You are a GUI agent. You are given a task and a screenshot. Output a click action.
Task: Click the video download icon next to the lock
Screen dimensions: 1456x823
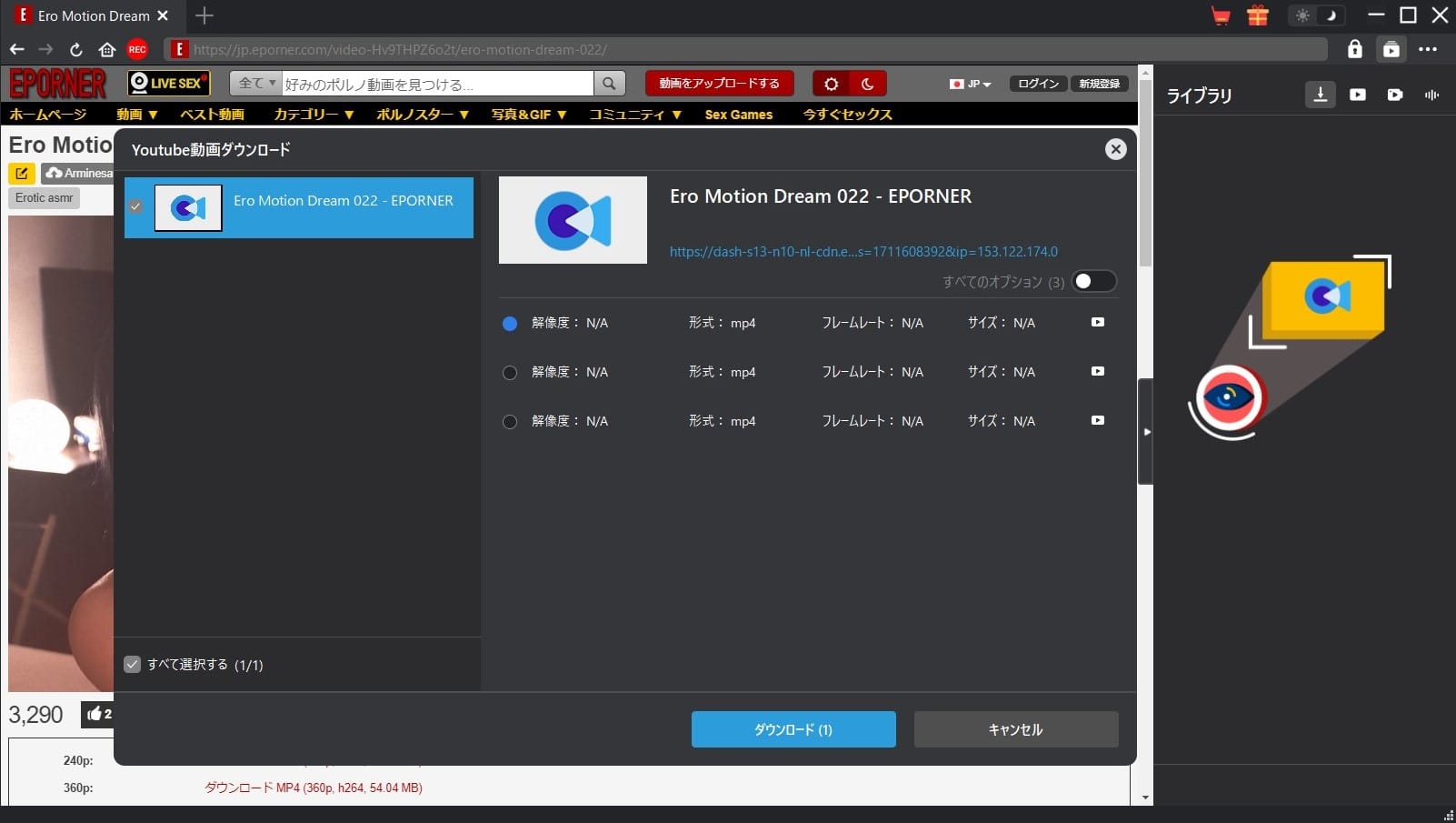coord(1391,49)
